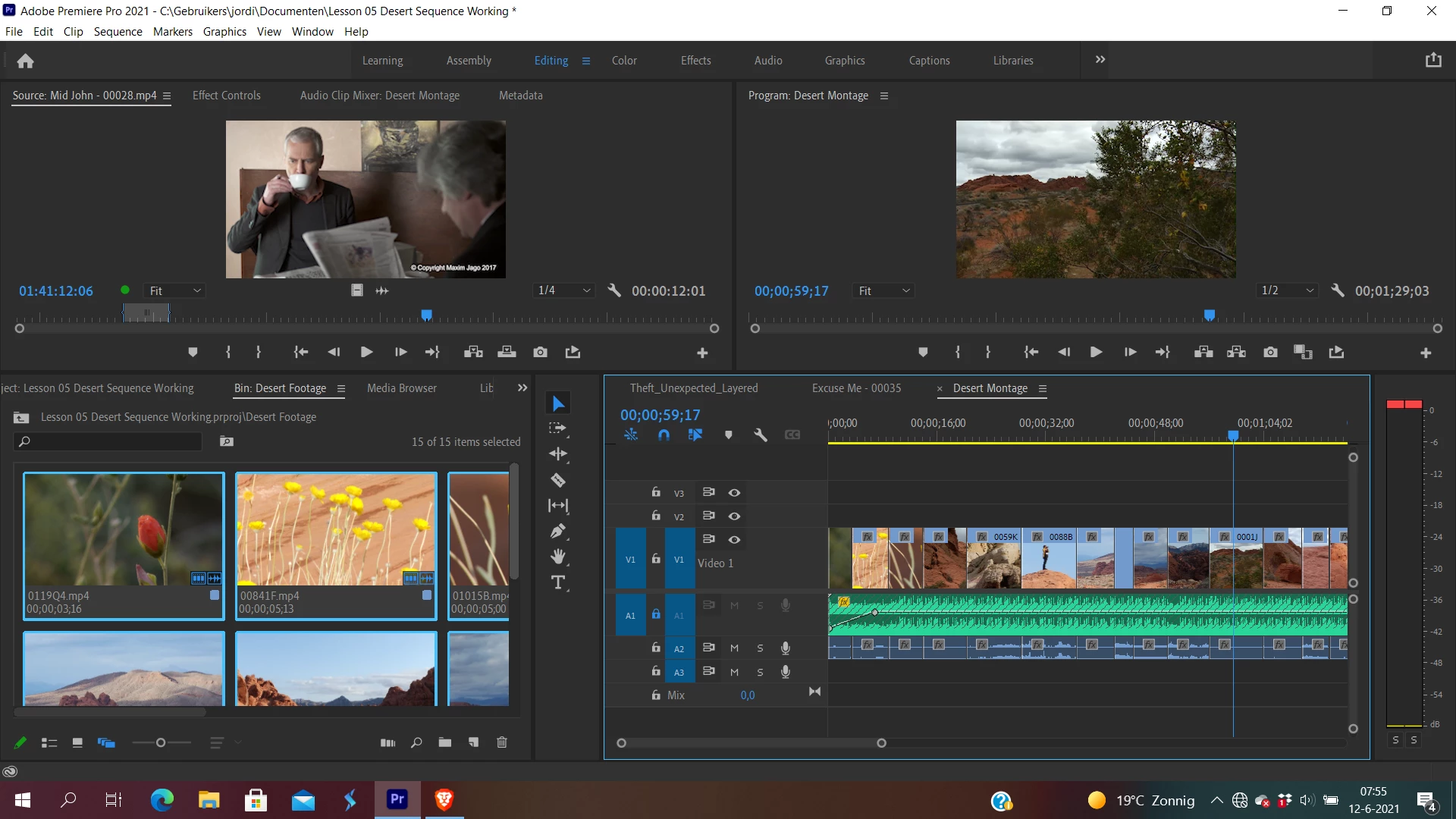This screenshot has width=1456, height=819.
Task: Delete selection with trash icon in bin
Action: (502, 742)
